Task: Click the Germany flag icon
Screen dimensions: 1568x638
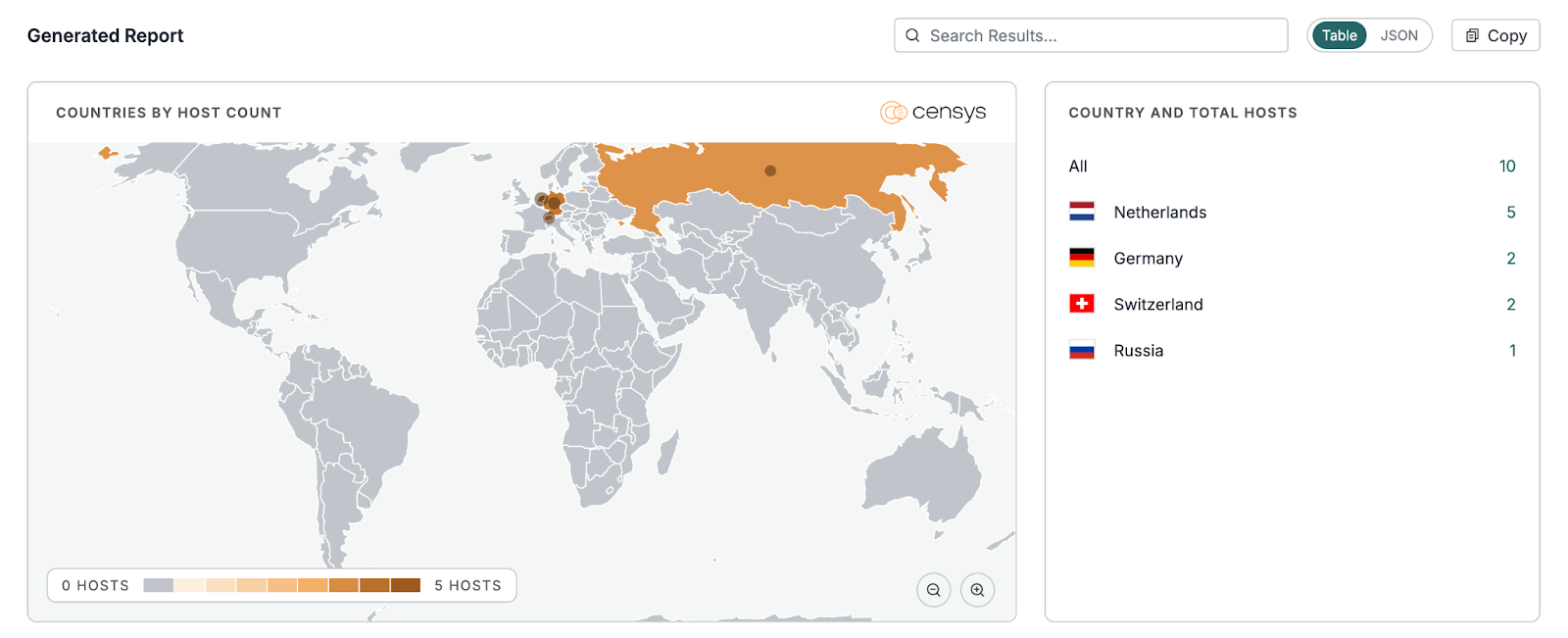Action: 1081,258
